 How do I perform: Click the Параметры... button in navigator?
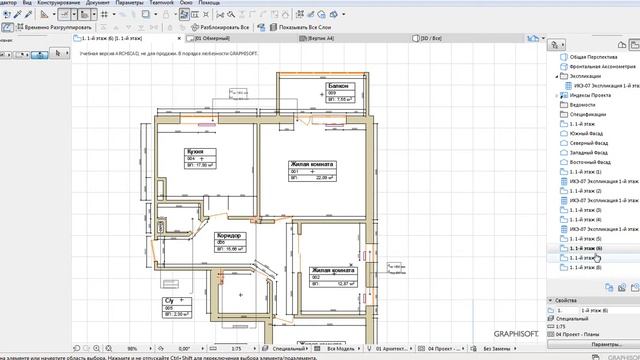coord(606,344)
